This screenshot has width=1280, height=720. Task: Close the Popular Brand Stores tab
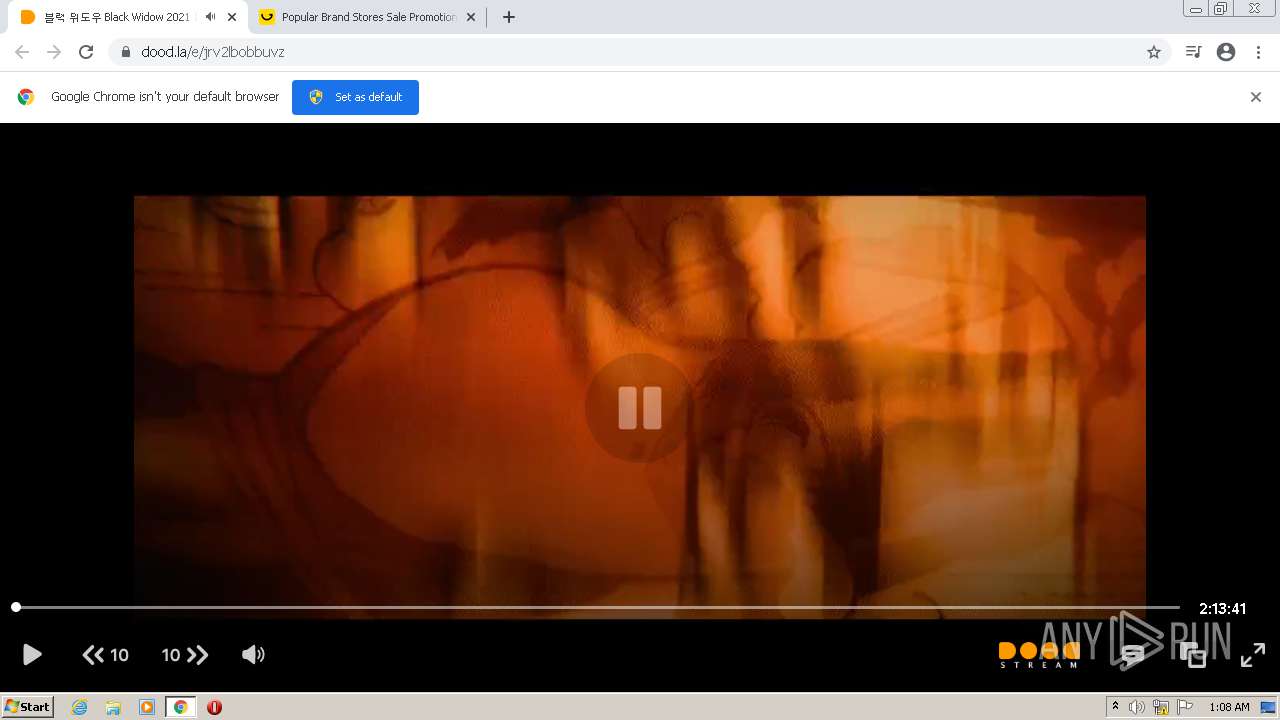[471, 17]
